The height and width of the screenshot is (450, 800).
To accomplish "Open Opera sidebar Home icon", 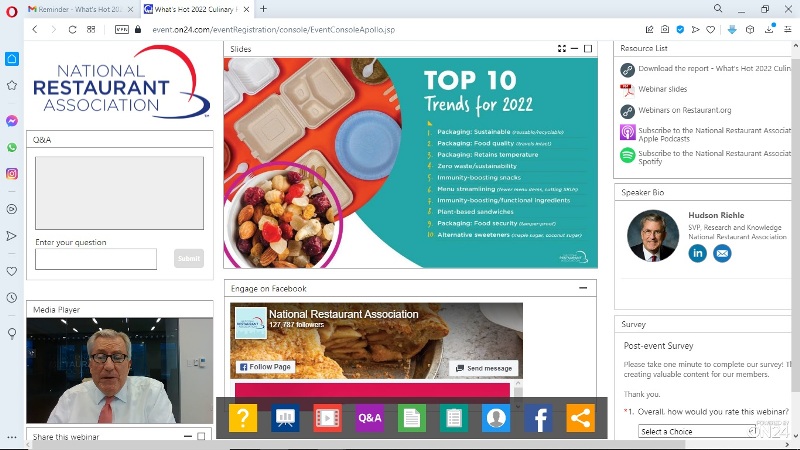I will pos(12,58).
